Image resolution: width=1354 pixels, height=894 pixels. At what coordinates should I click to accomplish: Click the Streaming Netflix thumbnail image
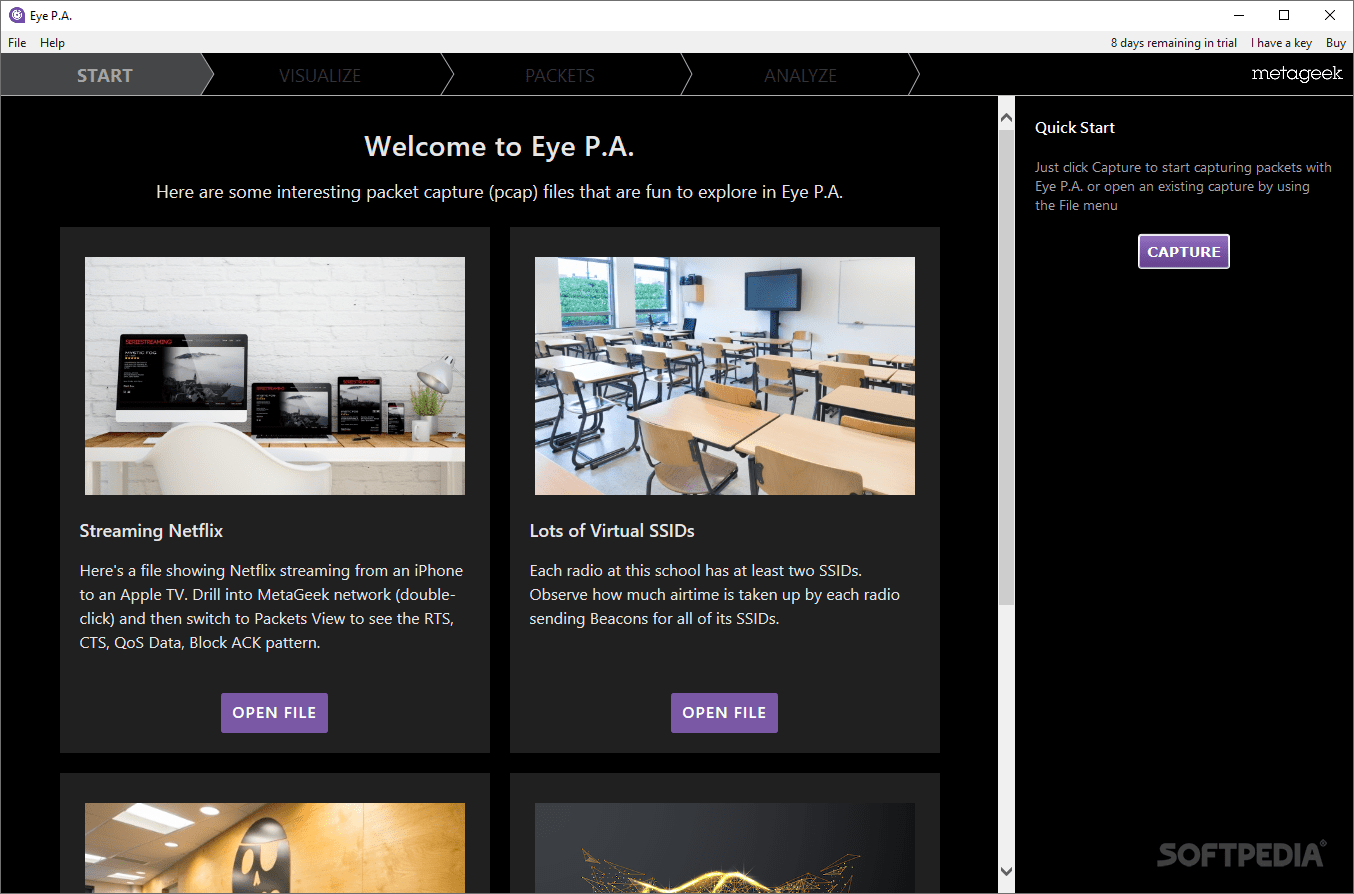pyautogui.click(x=275, y=376)
